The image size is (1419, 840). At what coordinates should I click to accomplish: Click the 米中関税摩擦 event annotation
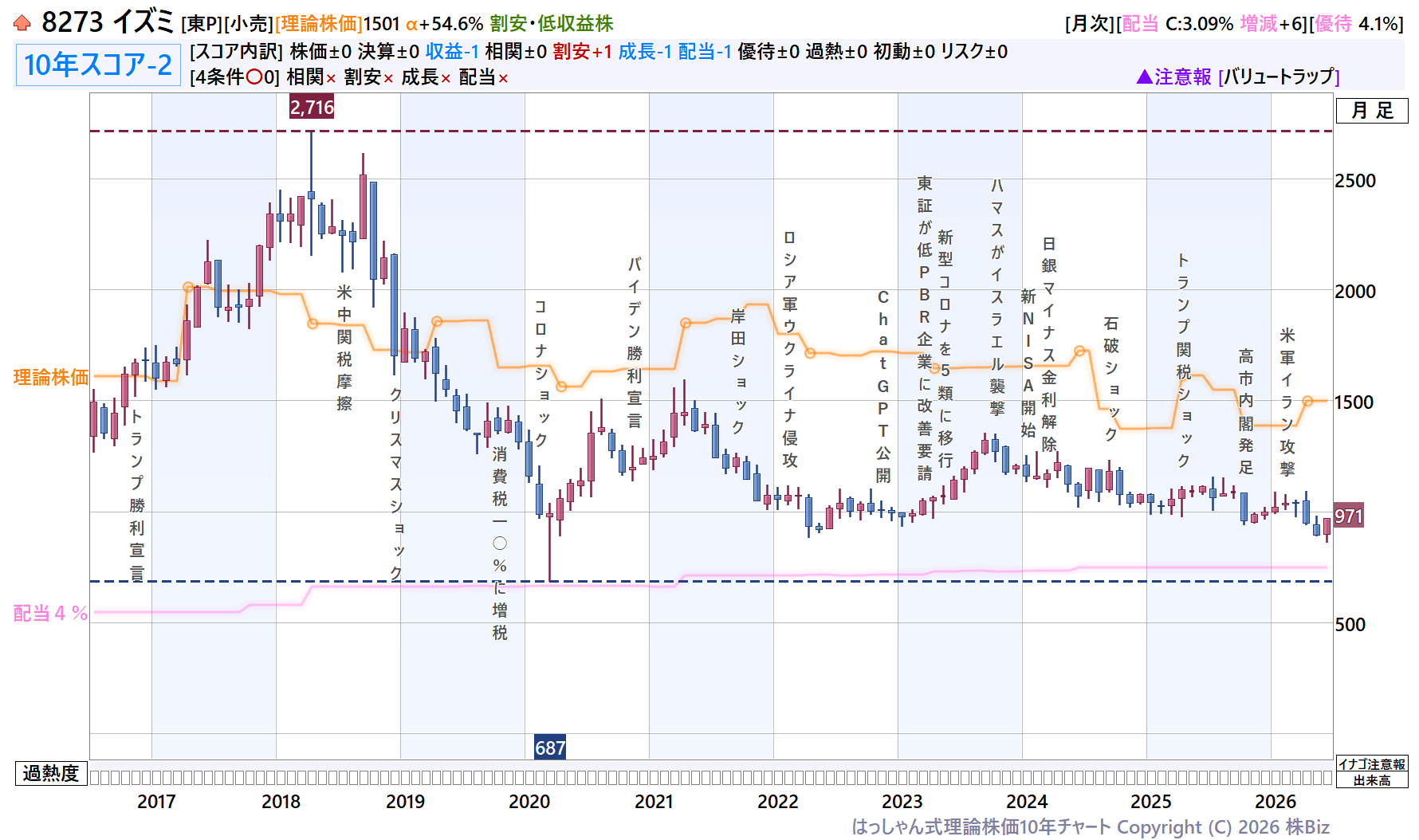tap(344, 347)
